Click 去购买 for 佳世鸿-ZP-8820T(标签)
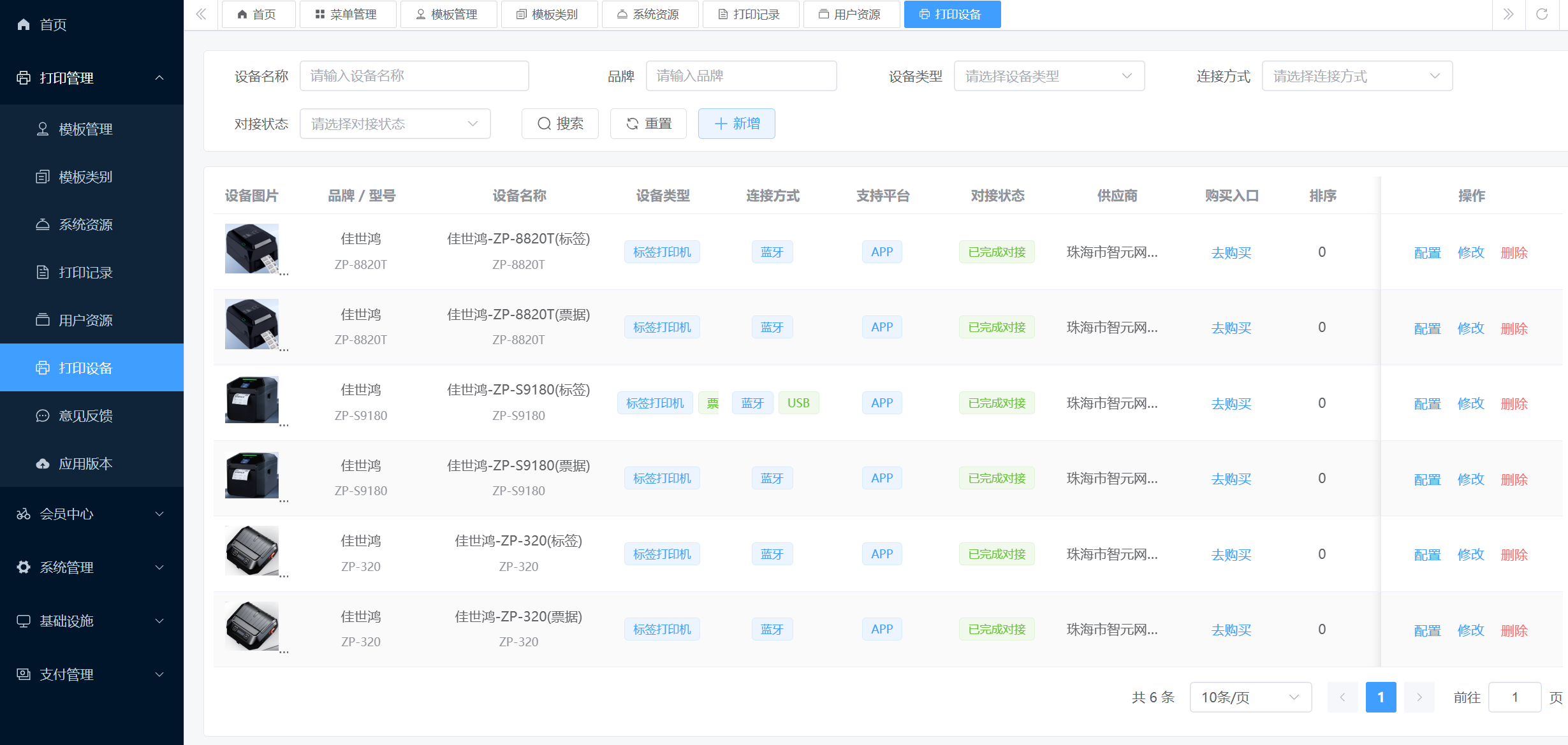 1231,252
